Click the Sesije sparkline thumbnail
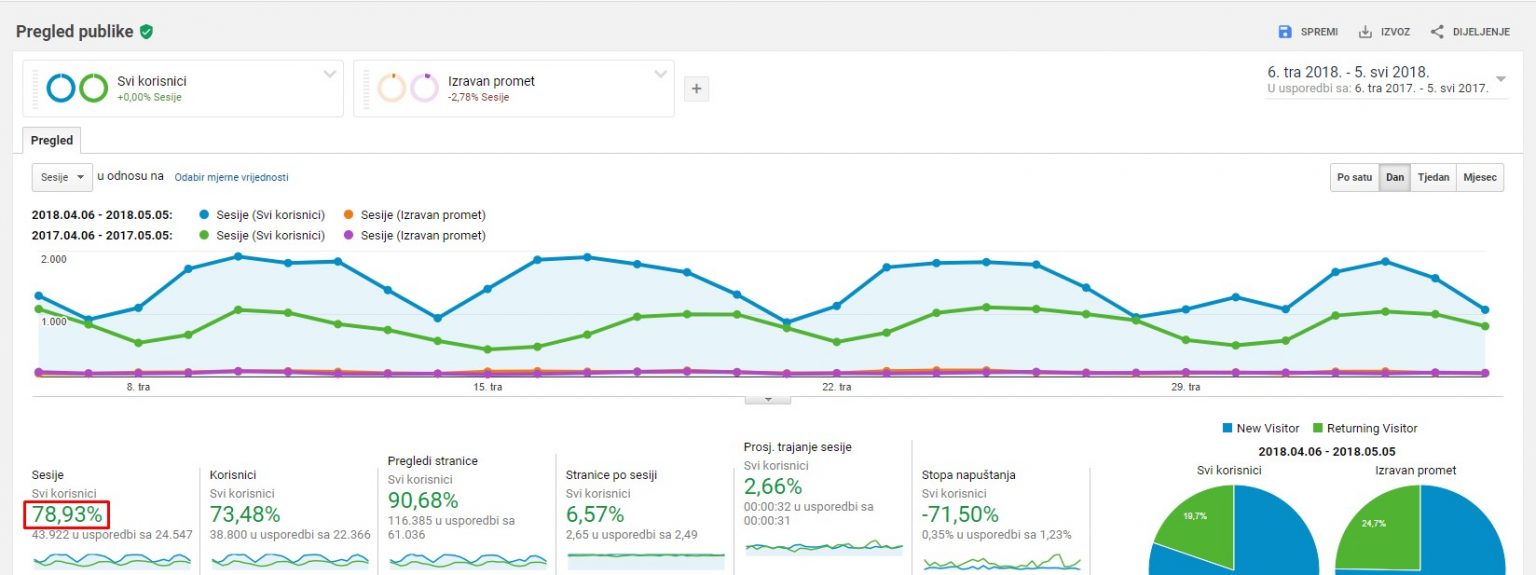Image resolution: width=1536 pixels, height=575 pixels. 112,560
